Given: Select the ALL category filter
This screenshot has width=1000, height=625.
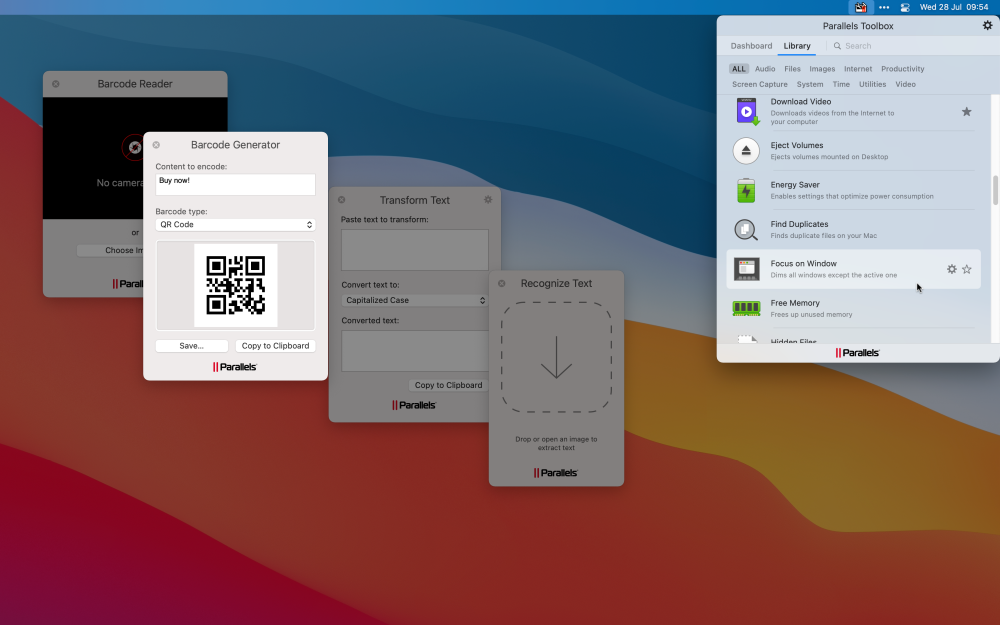Looking at the screenshot, I should click(x=738, y=69).
